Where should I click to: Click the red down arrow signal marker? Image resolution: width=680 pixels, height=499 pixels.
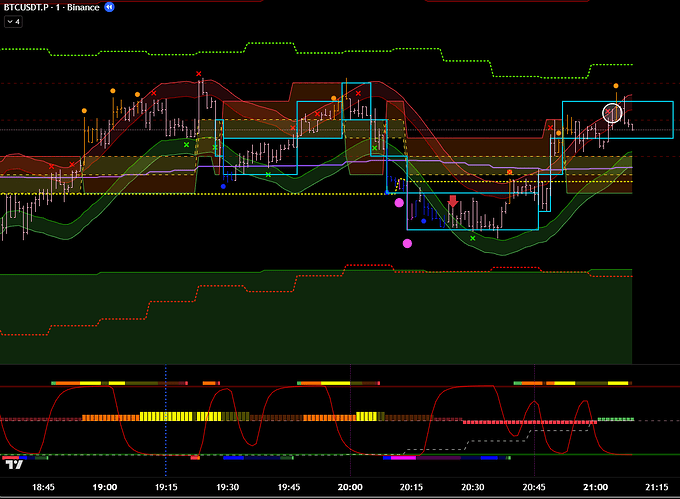[x=453, y=202]
